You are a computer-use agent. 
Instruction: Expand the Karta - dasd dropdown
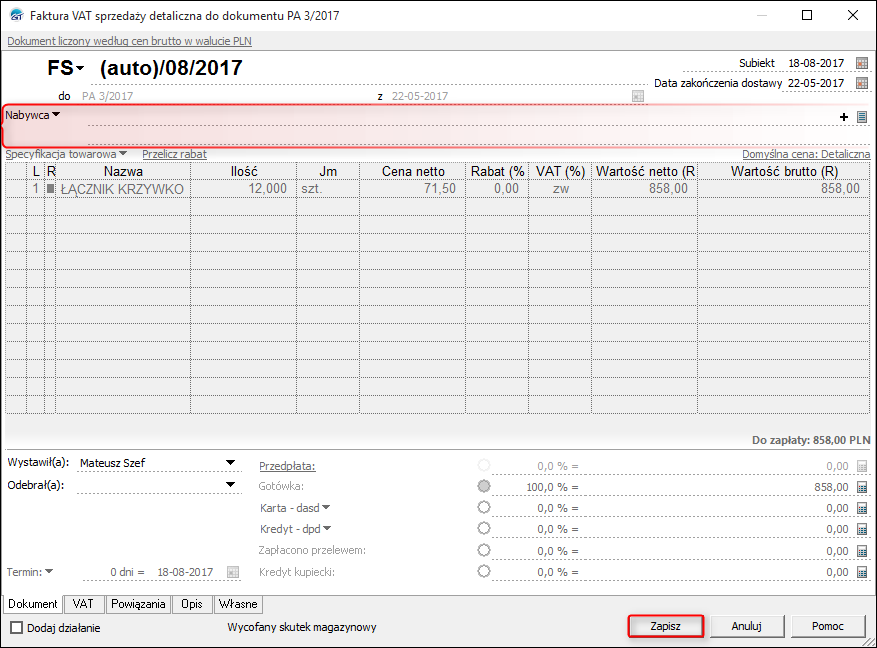point(326,508)
